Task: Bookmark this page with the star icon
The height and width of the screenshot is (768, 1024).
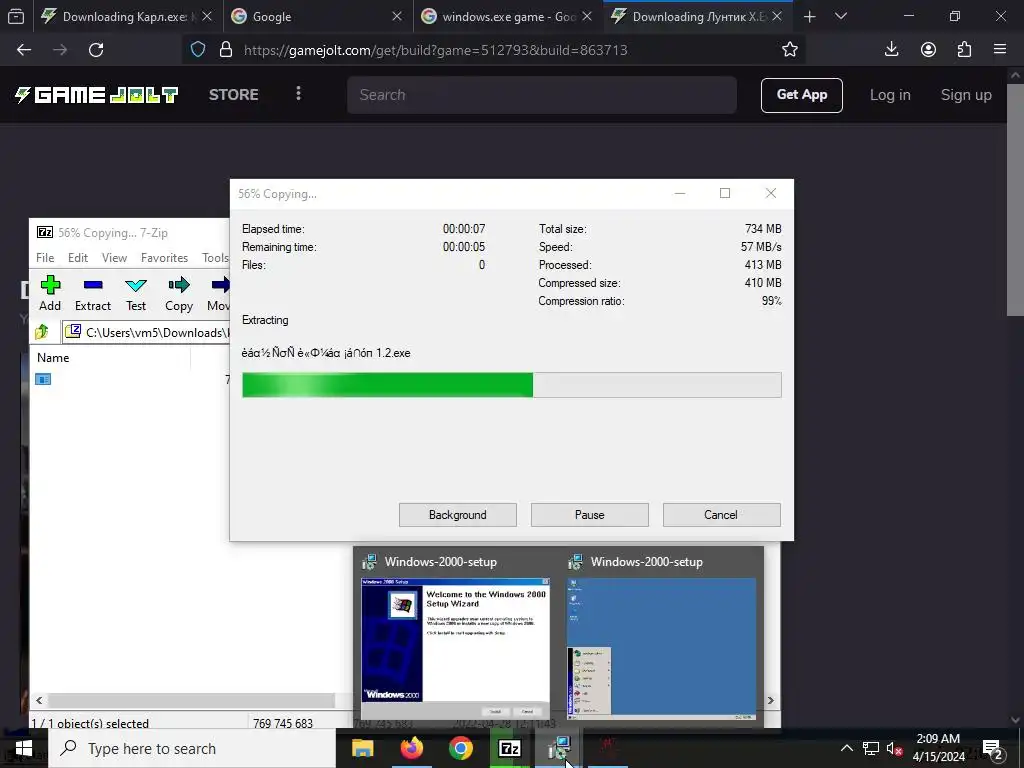Action: pos(790,50)
